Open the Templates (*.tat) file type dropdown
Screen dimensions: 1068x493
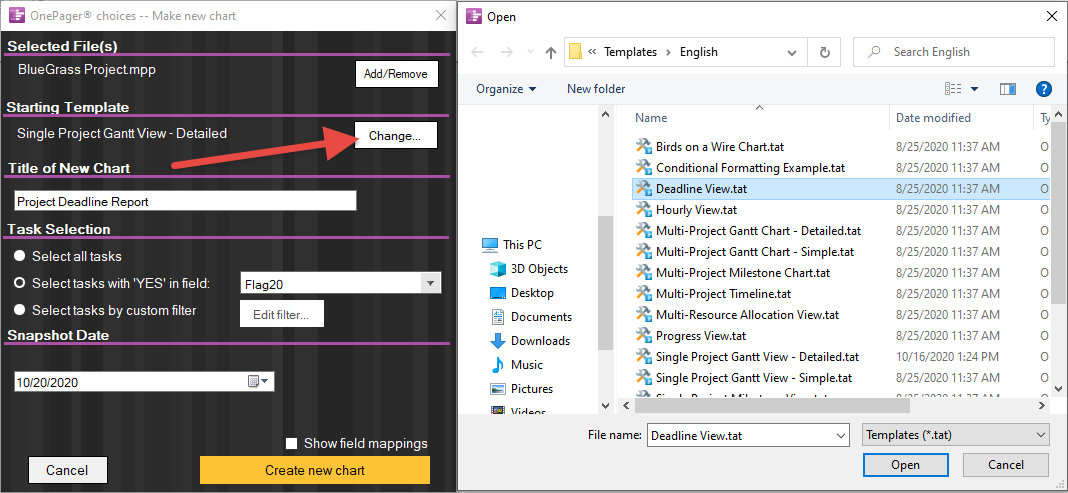[956, 435]
